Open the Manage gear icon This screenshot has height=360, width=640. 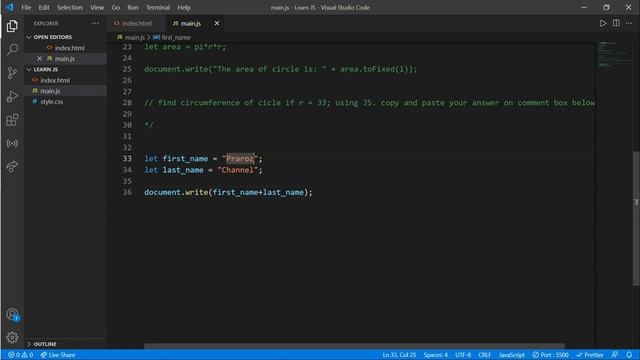(12, 337)
